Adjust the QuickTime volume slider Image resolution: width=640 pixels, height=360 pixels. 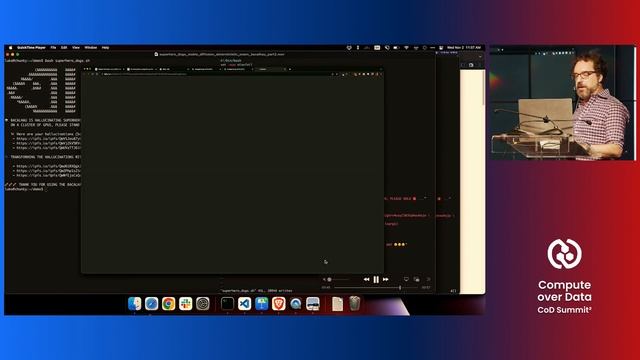338,280
